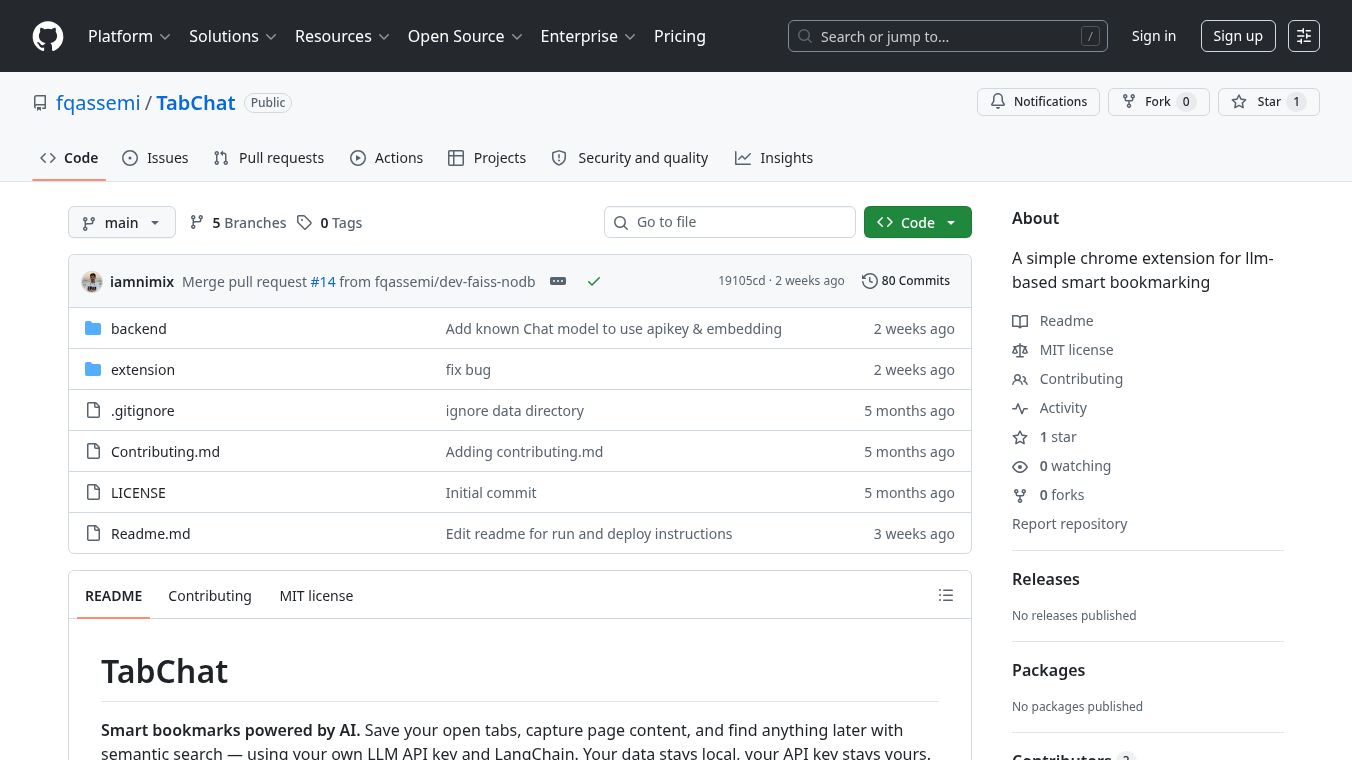Click the commit details ellipsis icon
Image resolution: width=1352 pixels, height=760 pixels.
click(558, 281)
